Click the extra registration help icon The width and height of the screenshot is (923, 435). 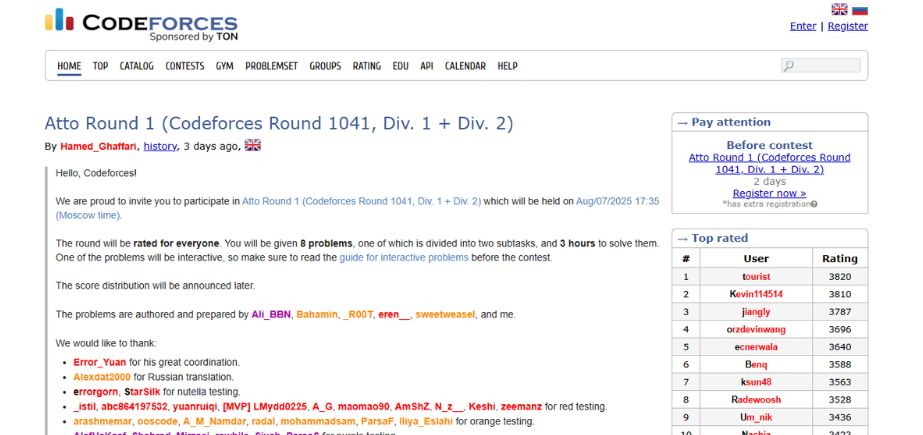click(x=814, y=204)
